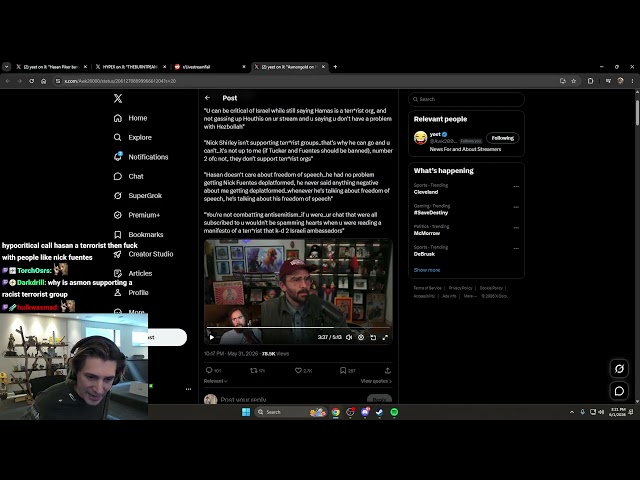640x480 pixels.
Task: Open Spotify from the taskbar
Action: [394, 412]
